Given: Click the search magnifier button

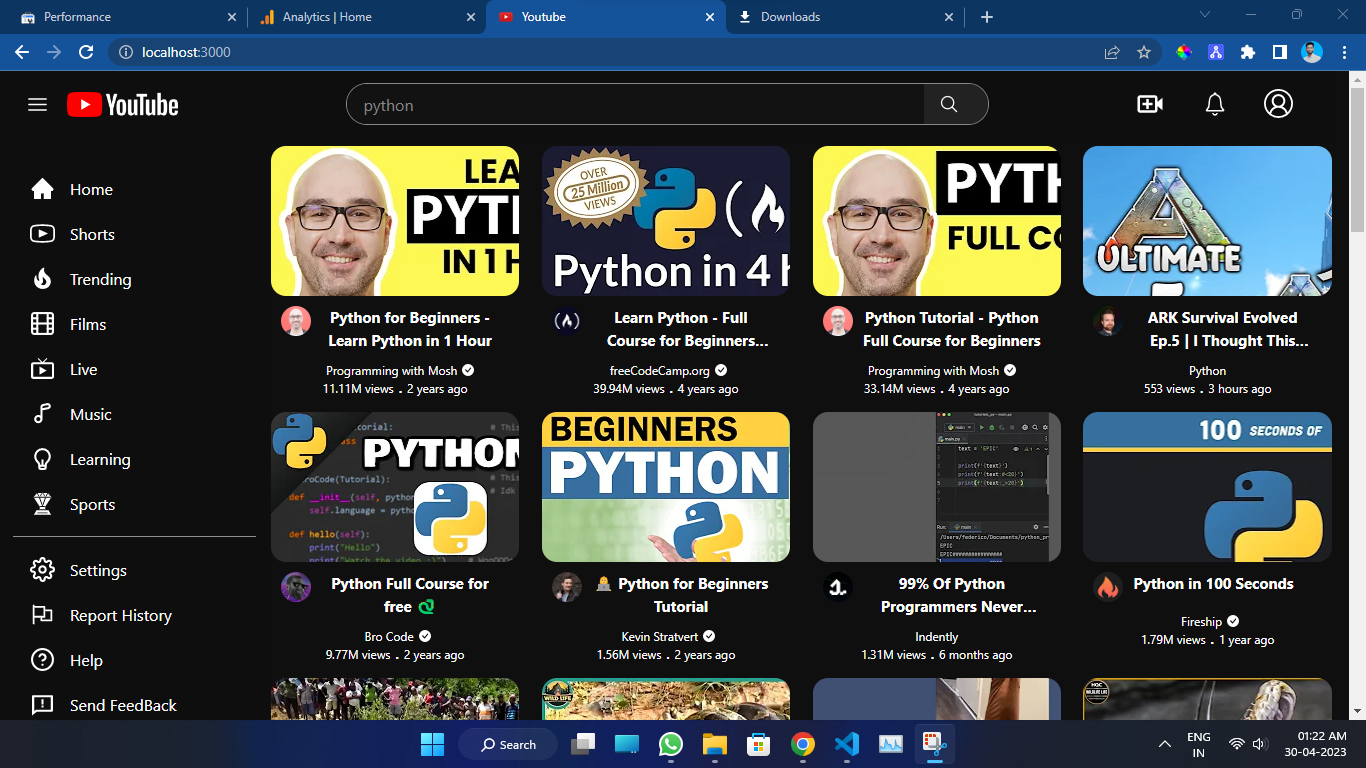Looking at the screenshot, I should click(x=949, y=105).
